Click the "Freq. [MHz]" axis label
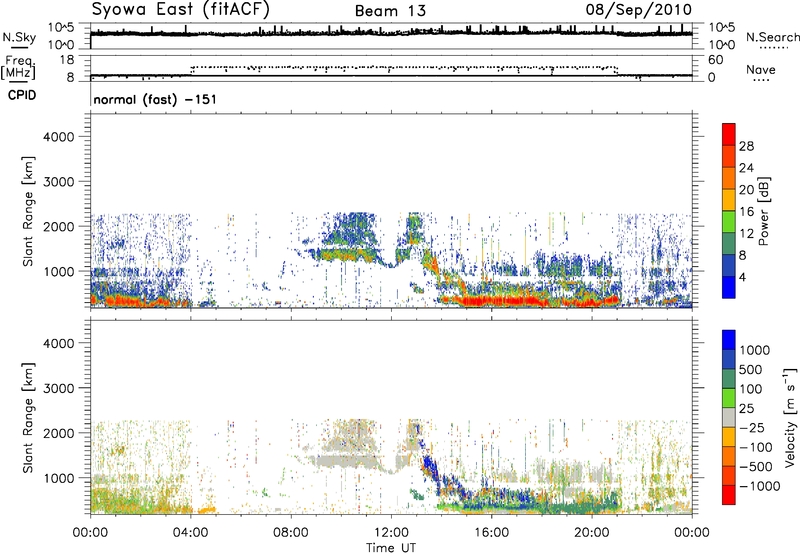Screen dimensions: 800x554 (19, 68)
